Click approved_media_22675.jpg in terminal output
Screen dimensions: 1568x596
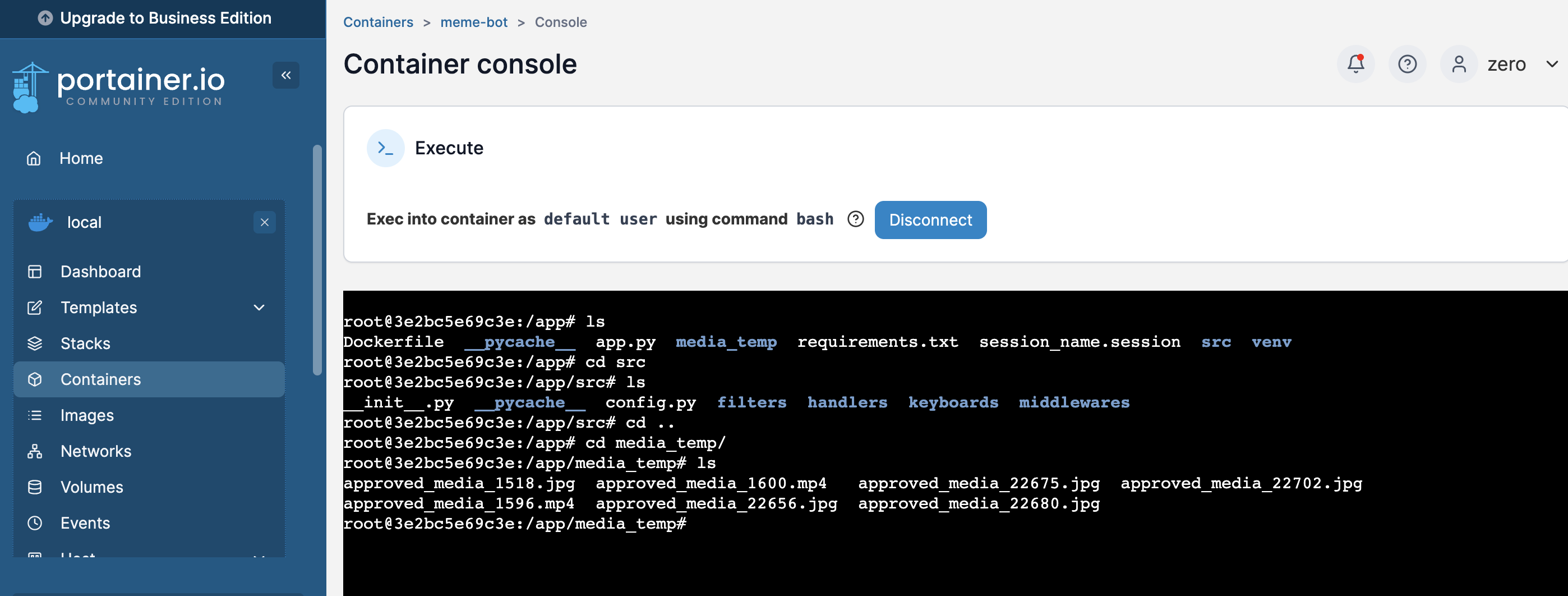pos(979,484)
